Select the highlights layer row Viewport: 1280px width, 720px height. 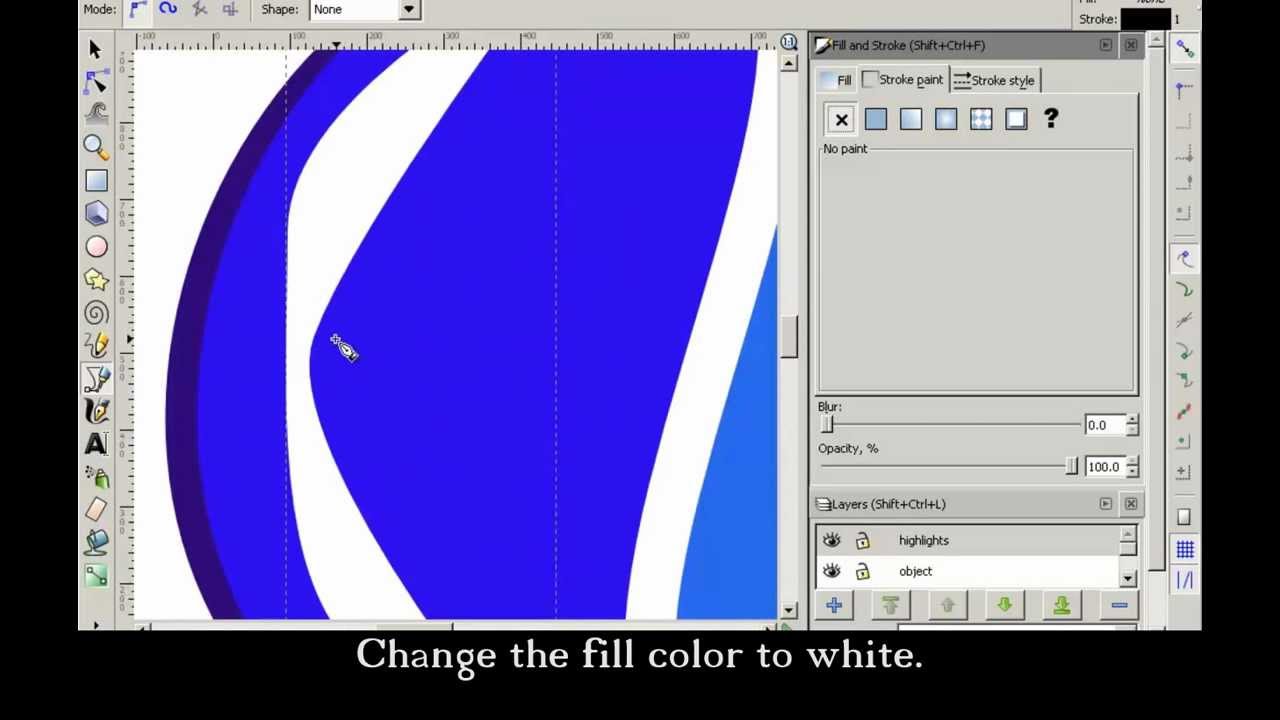coord(968,540)
